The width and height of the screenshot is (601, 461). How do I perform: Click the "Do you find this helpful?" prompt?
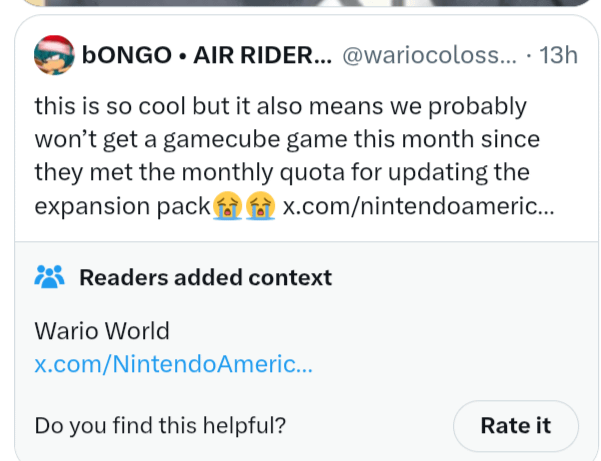(160, 425)
